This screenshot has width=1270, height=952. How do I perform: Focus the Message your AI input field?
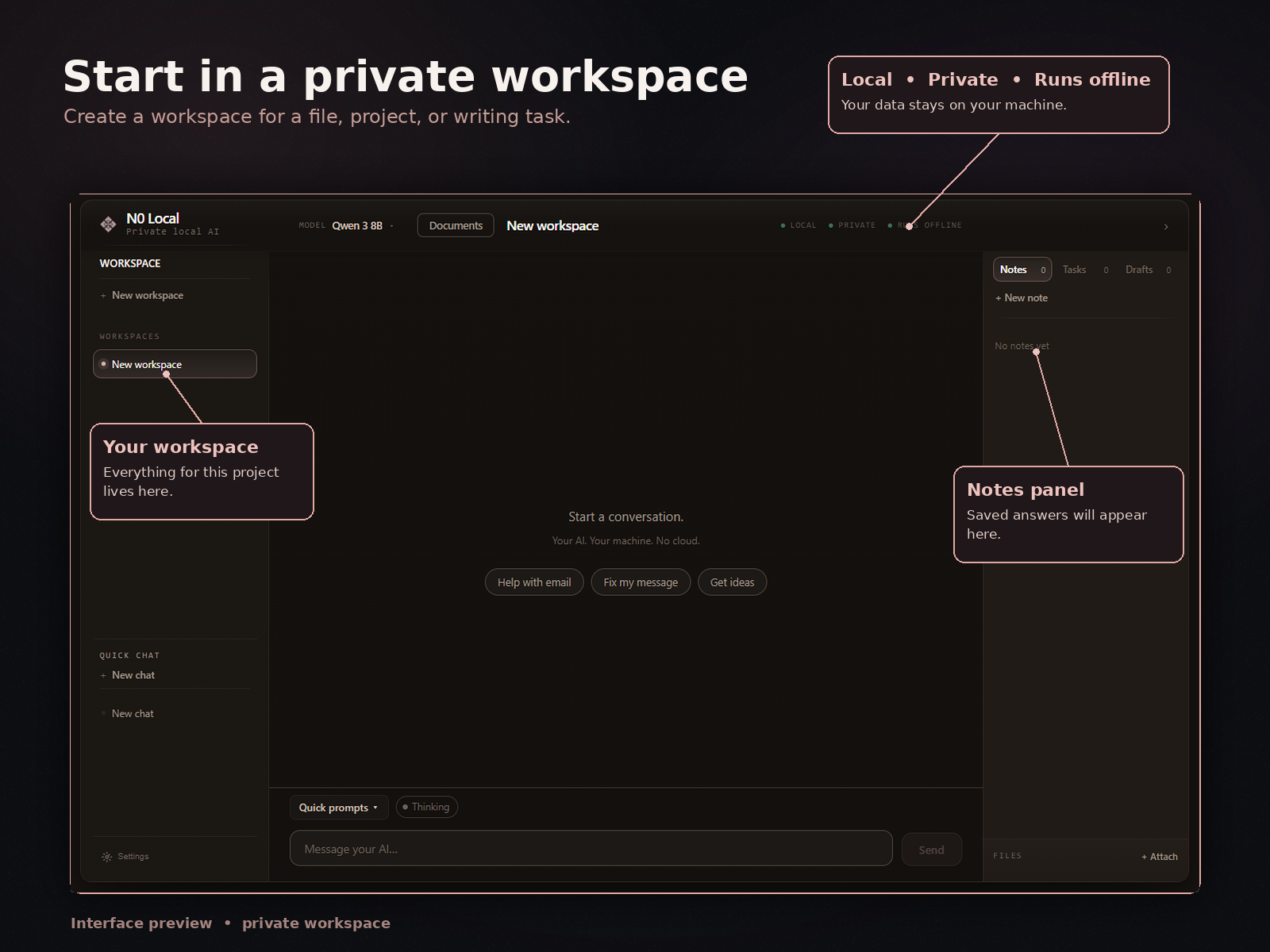click(591, 849)
